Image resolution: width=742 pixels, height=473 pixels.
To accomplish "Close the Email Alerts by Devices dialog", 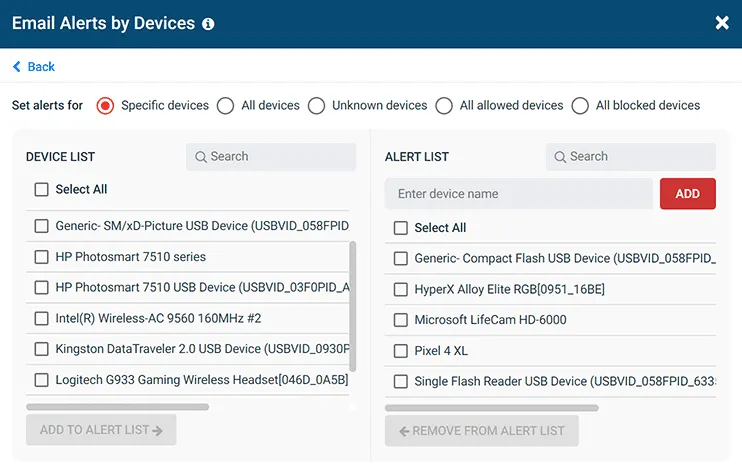I will click(722, 22).
